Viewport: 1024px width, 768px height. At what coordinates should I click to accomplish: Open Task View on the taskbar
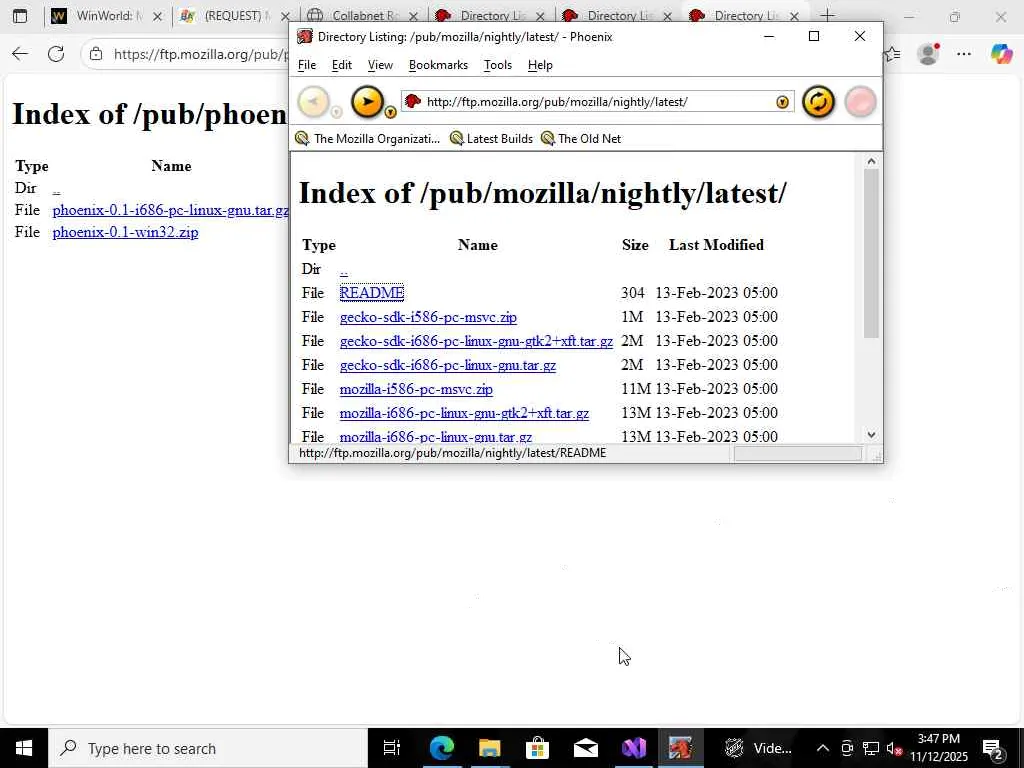[x=392, y=748]
